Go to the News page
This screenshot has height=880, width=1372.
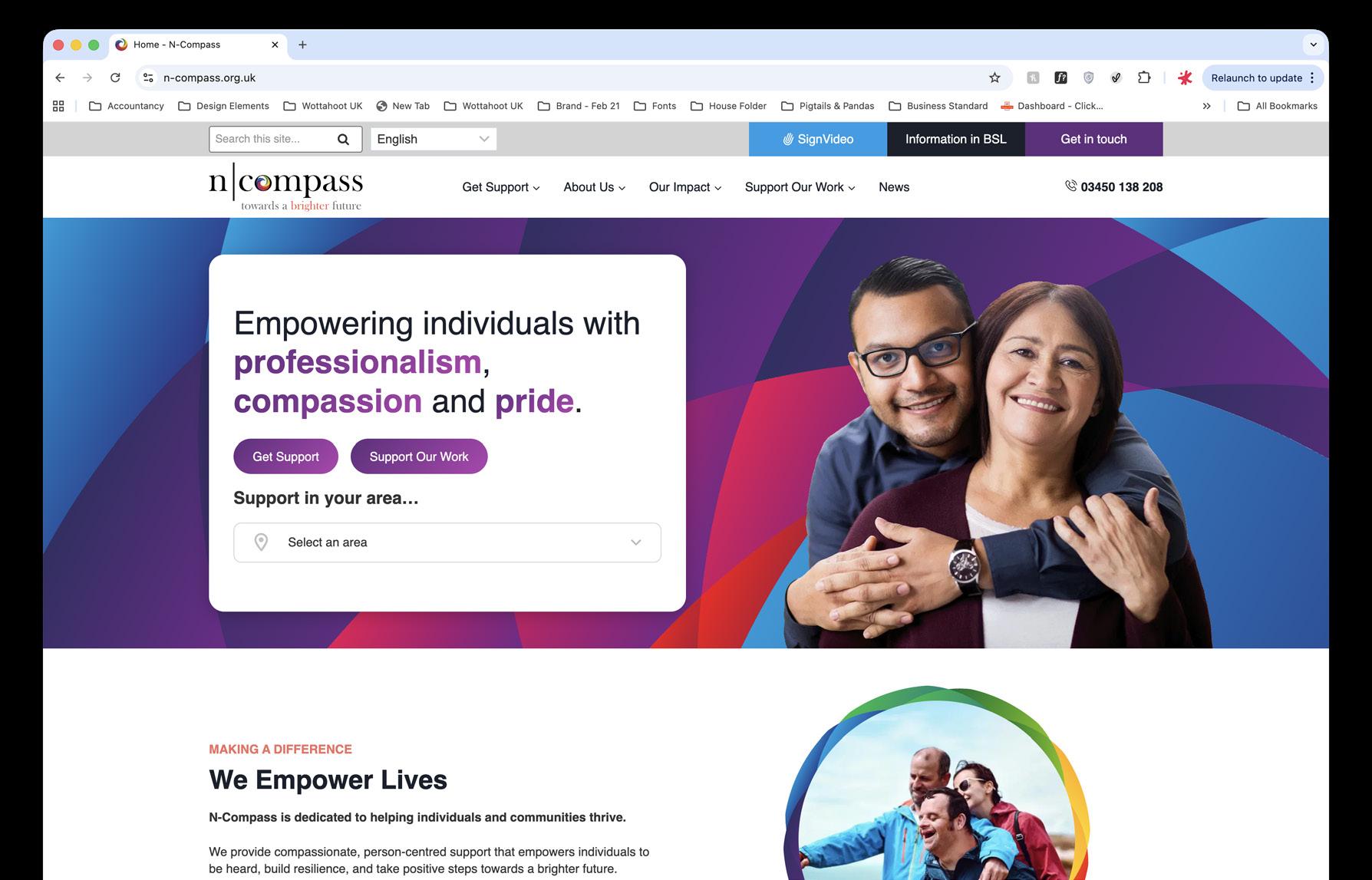coord(894,187)
